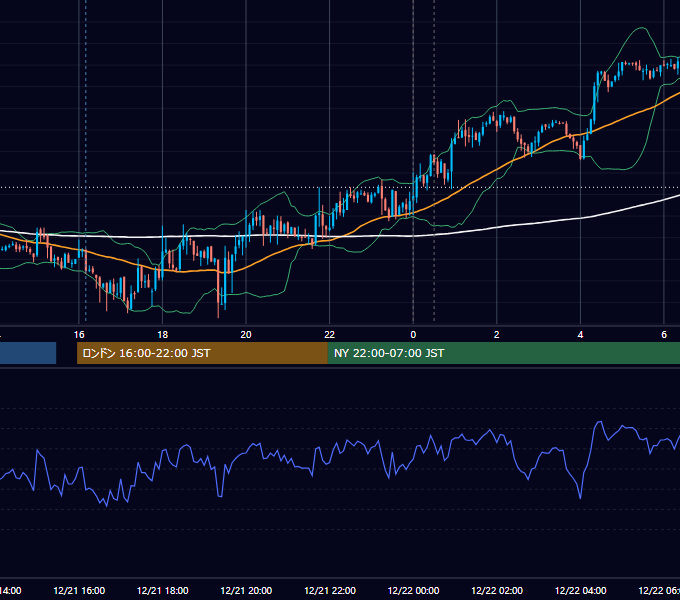
Task: Select the 16 hour axis label
Action: (x=79, y=335)
